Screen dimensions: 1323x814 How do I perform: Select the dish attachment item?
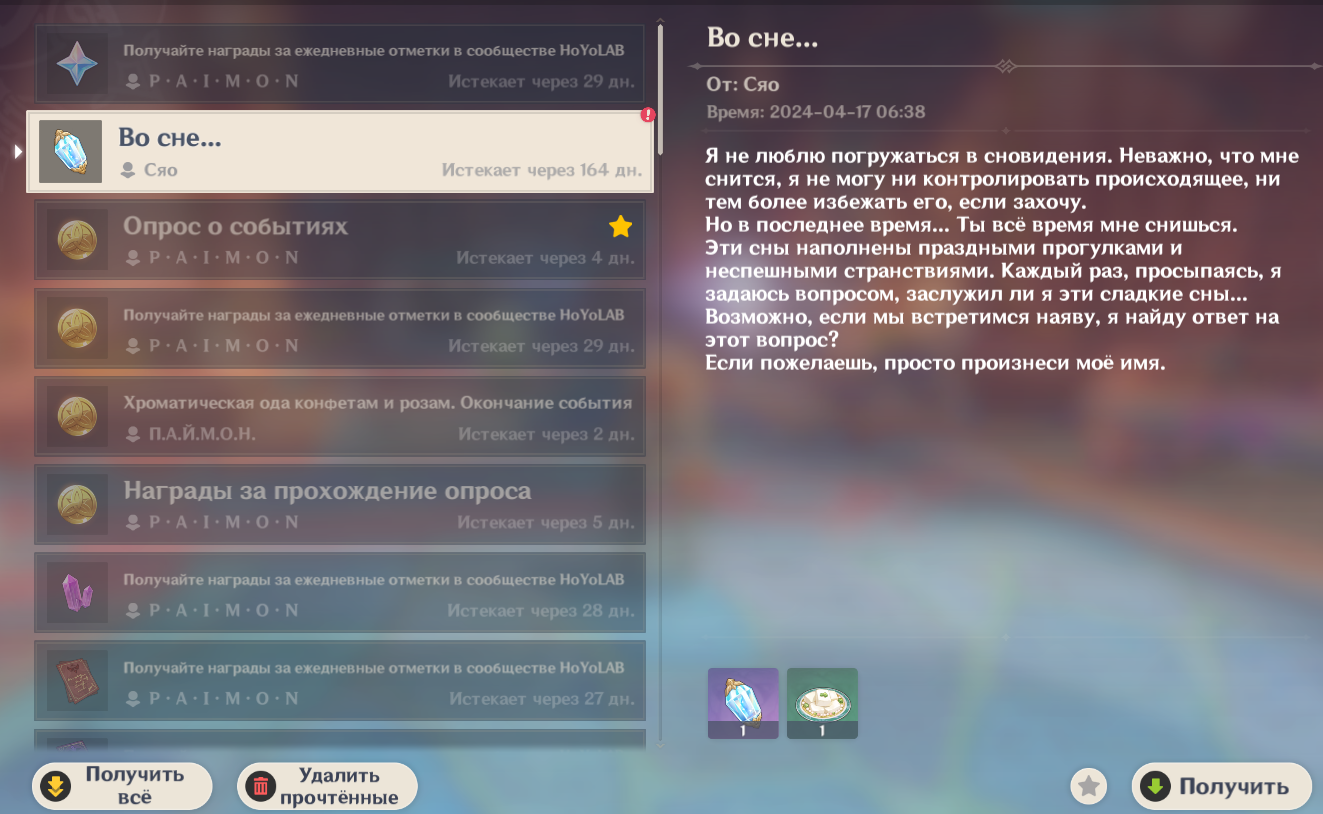822,703
